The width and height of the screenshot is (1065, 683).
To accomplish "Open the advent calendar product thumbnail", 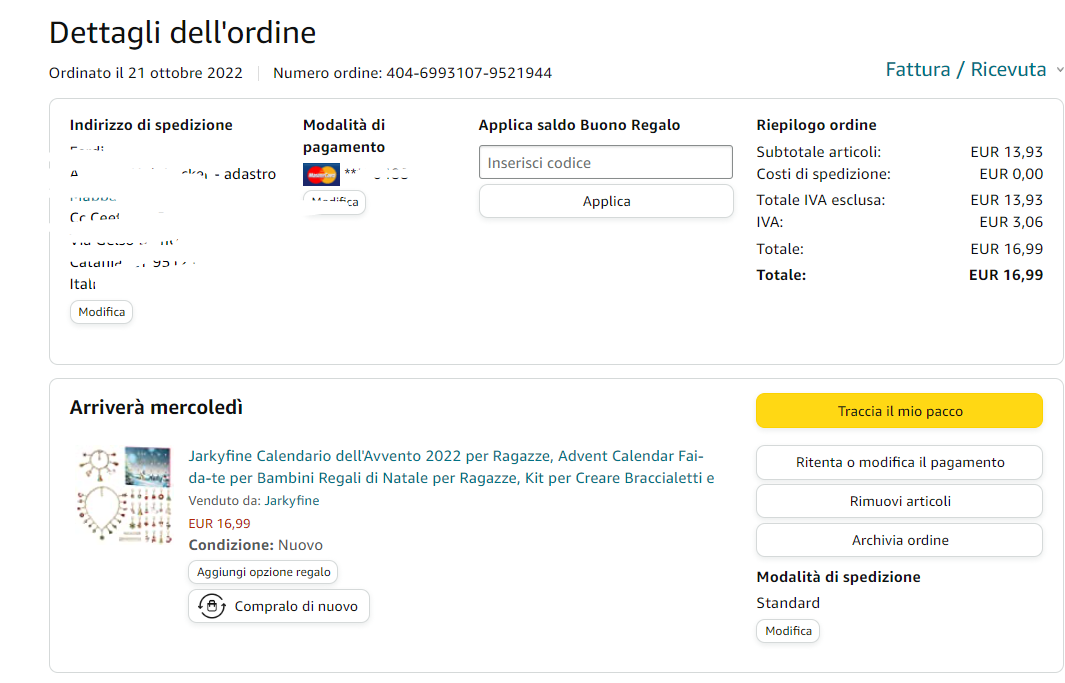I will point(124,495).
